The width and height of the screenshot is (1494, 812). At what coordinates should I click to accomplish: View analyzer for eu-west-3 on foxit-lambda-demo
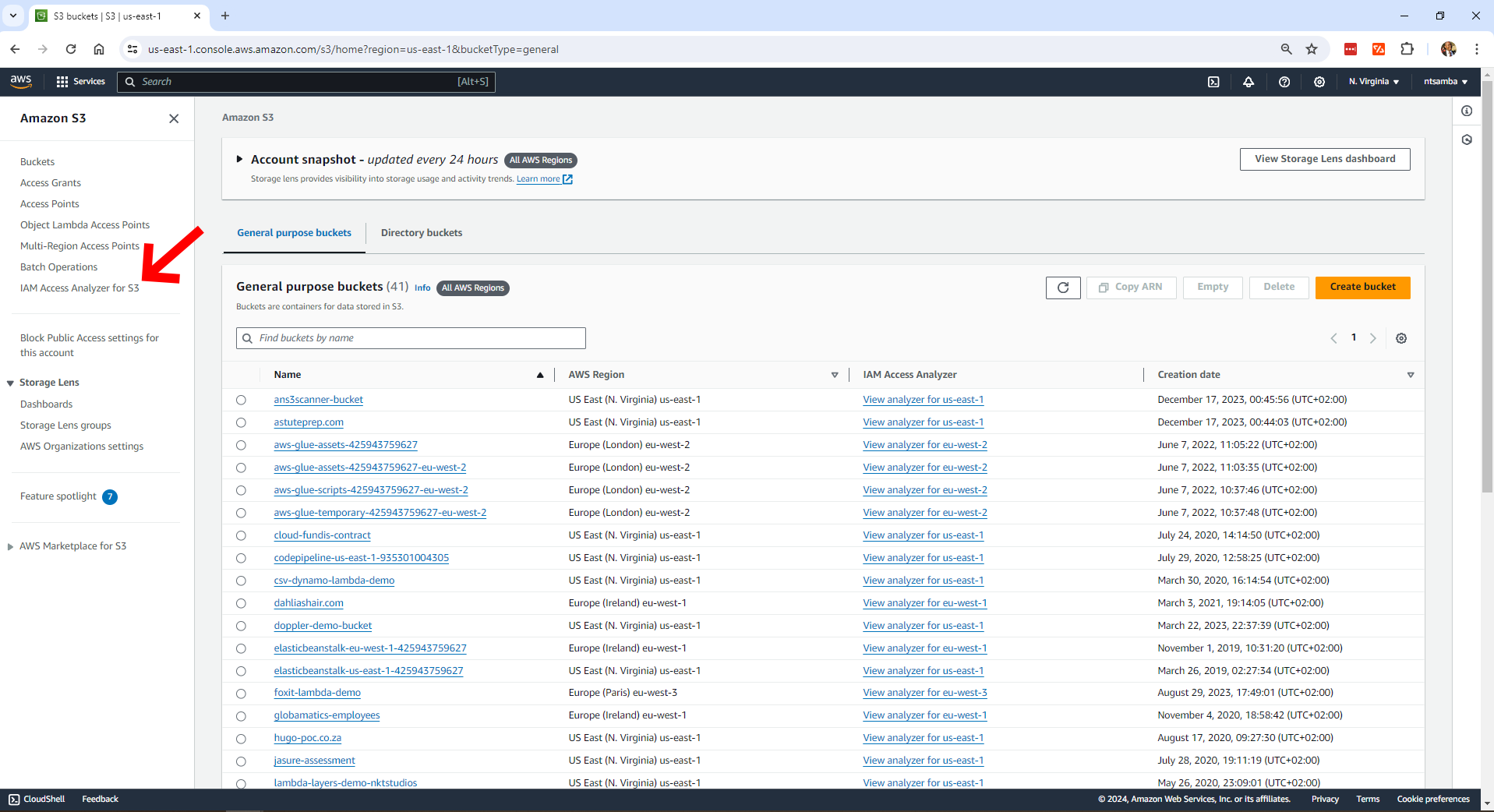click(924, 693)
